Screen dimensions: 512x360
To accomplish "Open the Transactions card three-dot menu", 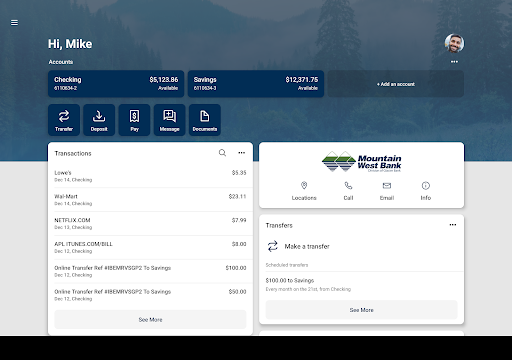I will (242, 153).
